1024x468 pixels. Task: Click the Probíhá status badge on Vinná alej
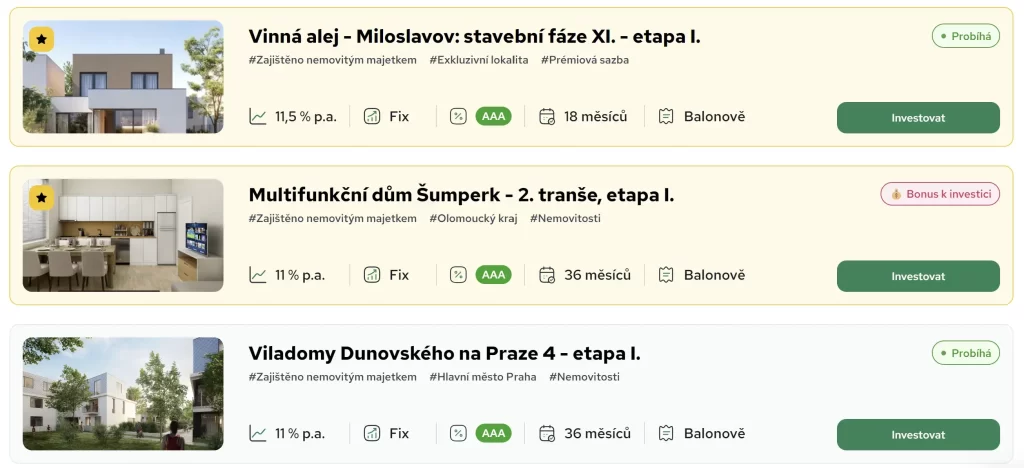tap(965, 36)
